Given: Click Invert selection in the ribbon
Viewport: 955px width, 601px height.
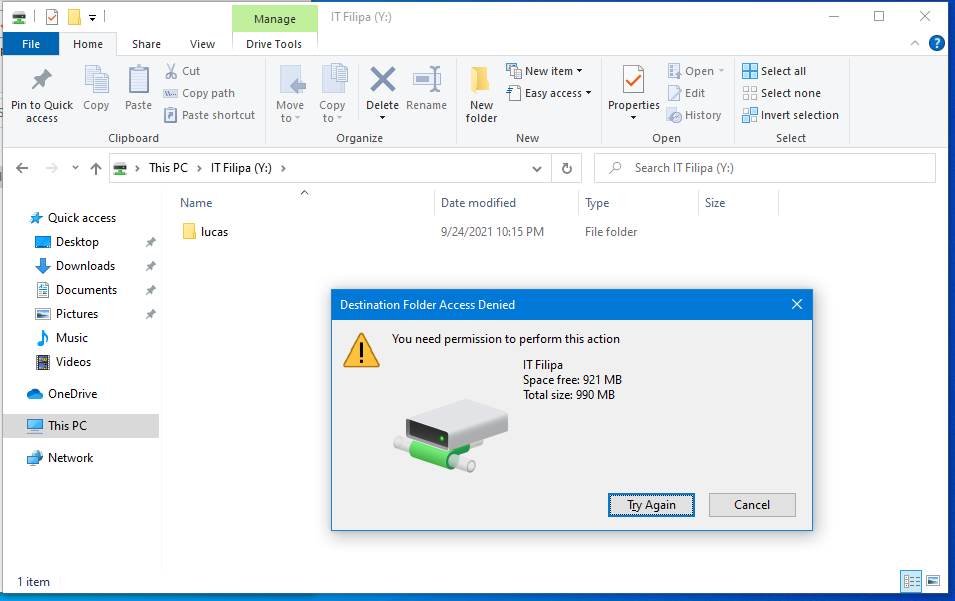Looking at the screenshot, I should [x=790, y=115].
